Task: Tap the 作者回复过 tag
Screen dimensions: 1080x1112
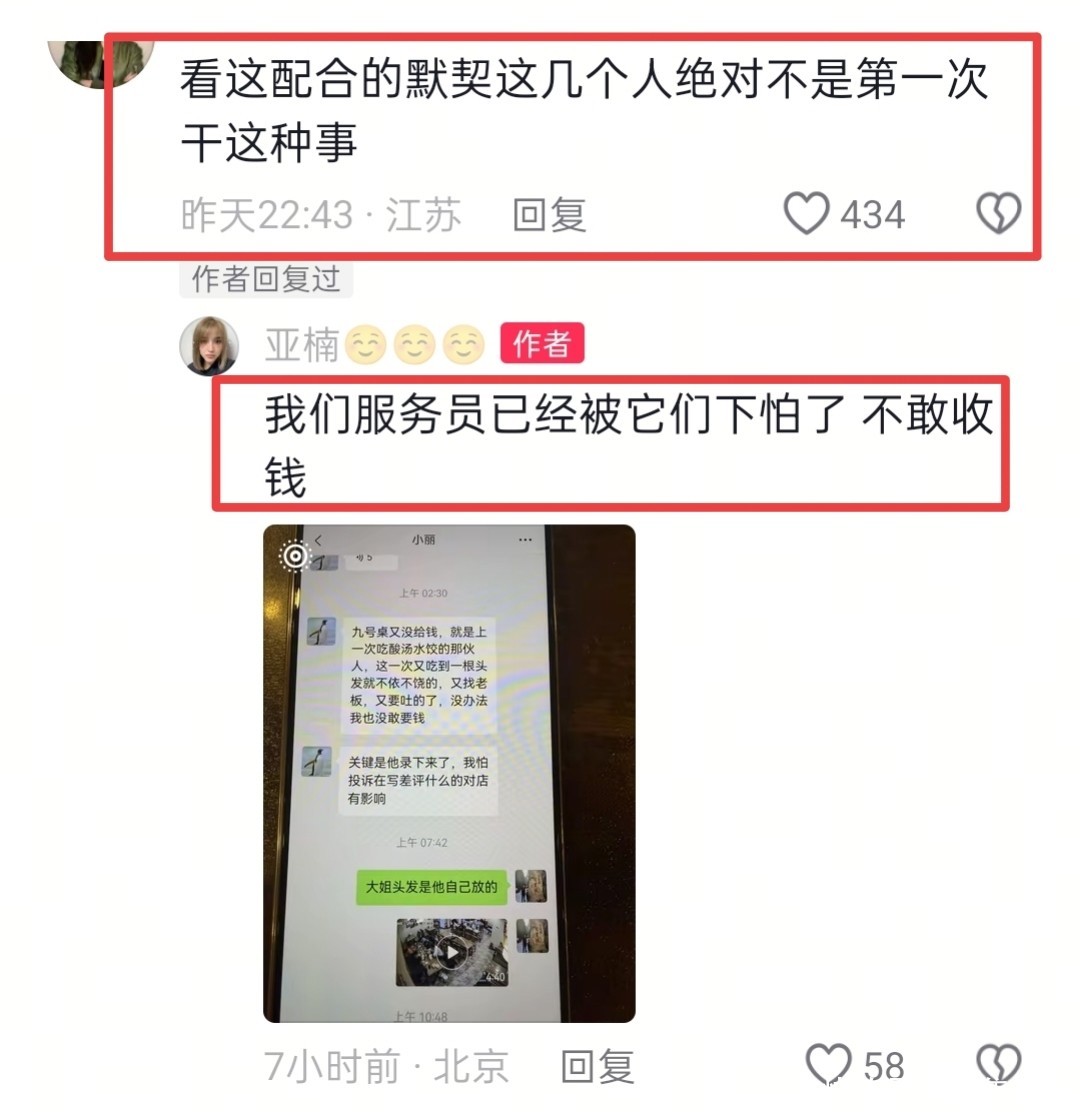Action: click(266, 279)
